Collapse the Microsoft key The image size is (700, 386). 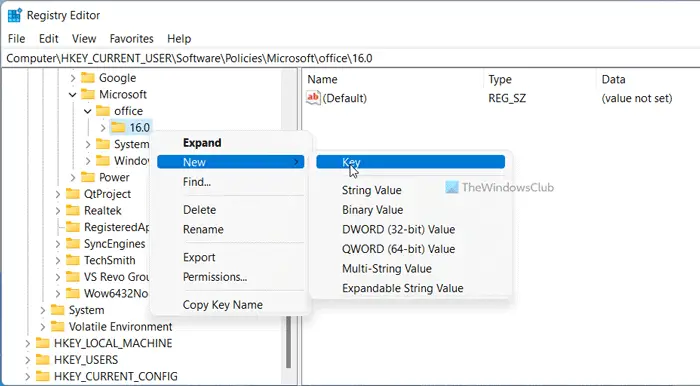[73, 95]
